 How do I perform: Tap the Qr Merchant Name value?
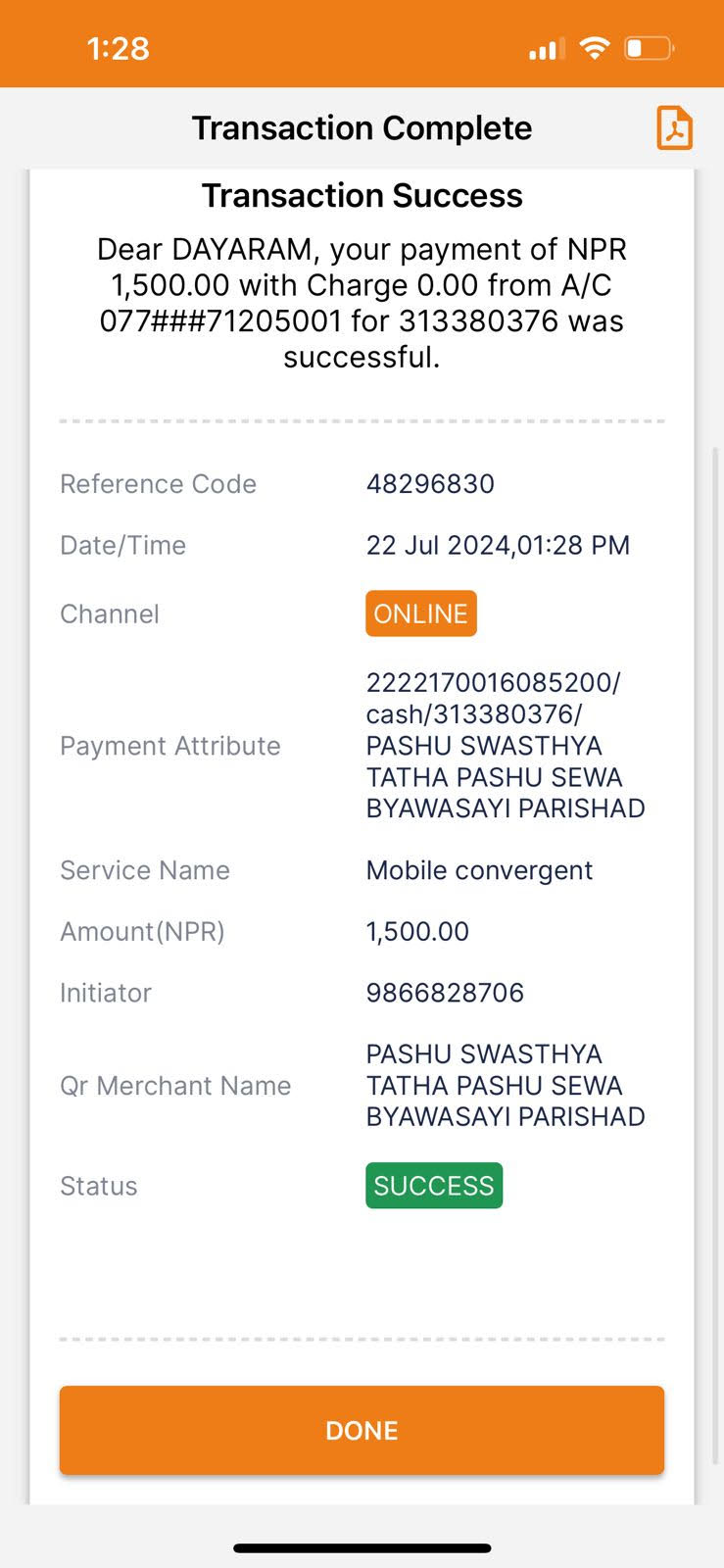(x=506, y=1086)
